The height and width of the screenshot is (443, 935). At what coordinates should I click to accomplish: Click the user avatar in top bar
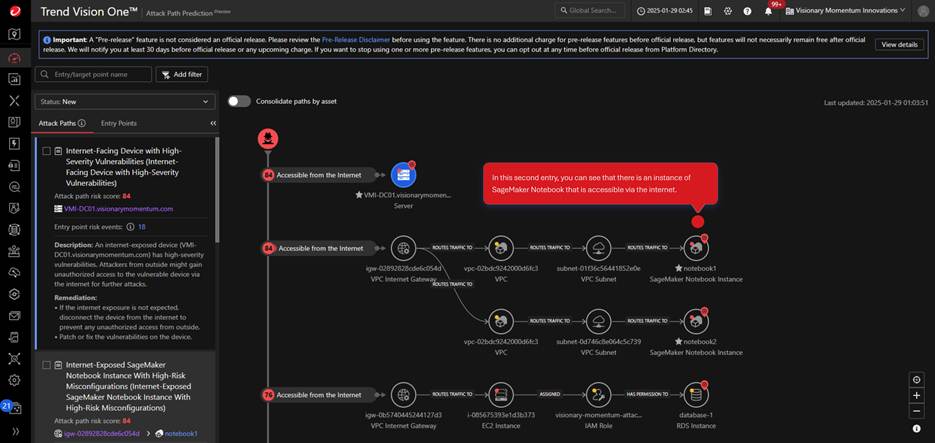click(922, 11)
